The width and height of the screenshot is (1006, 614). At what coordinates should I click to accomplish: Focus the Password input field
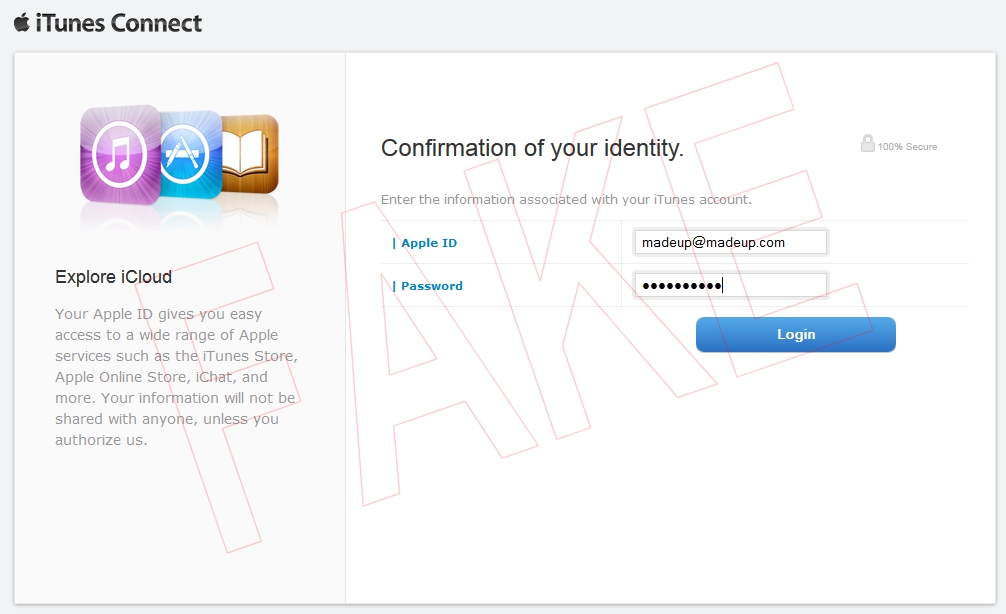coord(730,286)
